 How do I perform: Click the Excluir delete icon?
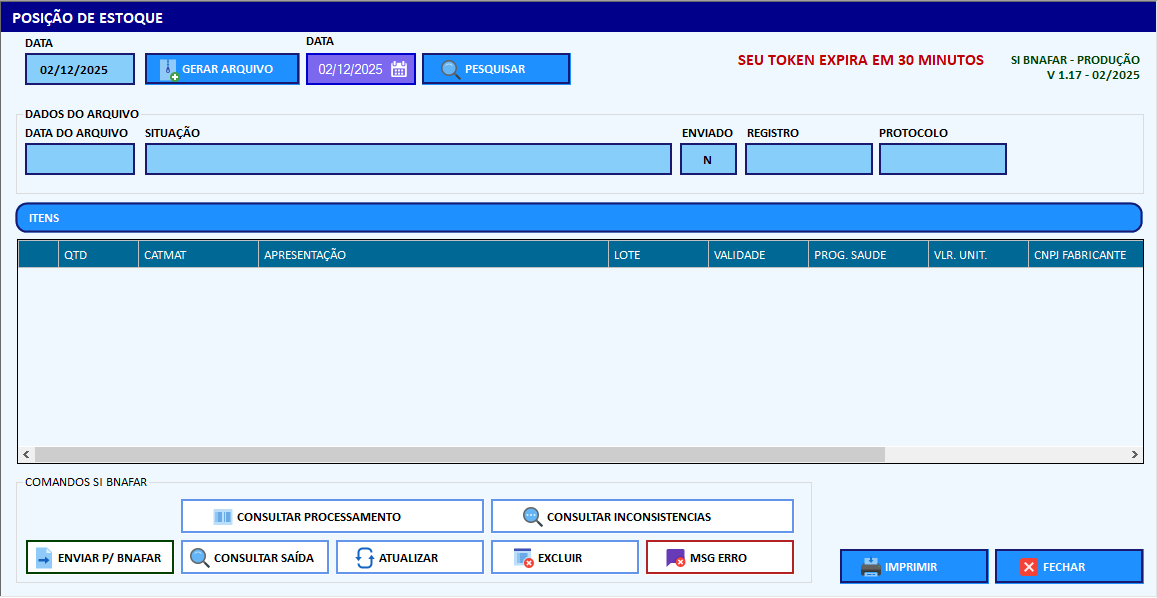coord(523,558)
